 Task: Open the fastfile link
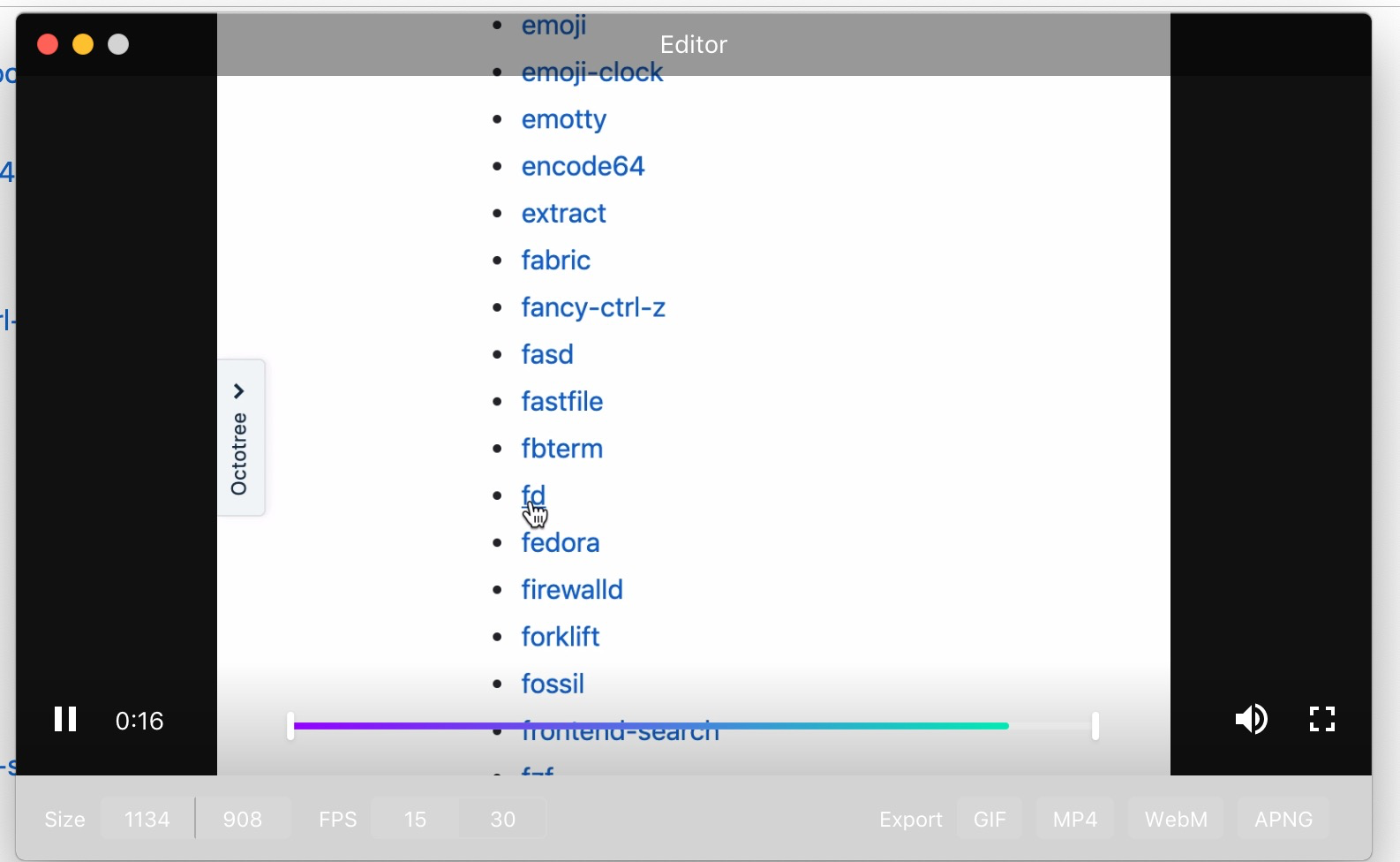(562, 401)
